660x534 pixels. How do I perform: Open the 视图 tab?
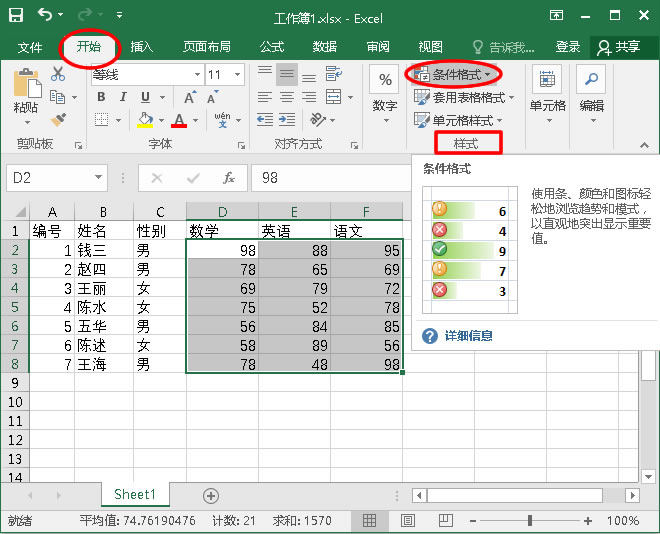click(430, 46)
